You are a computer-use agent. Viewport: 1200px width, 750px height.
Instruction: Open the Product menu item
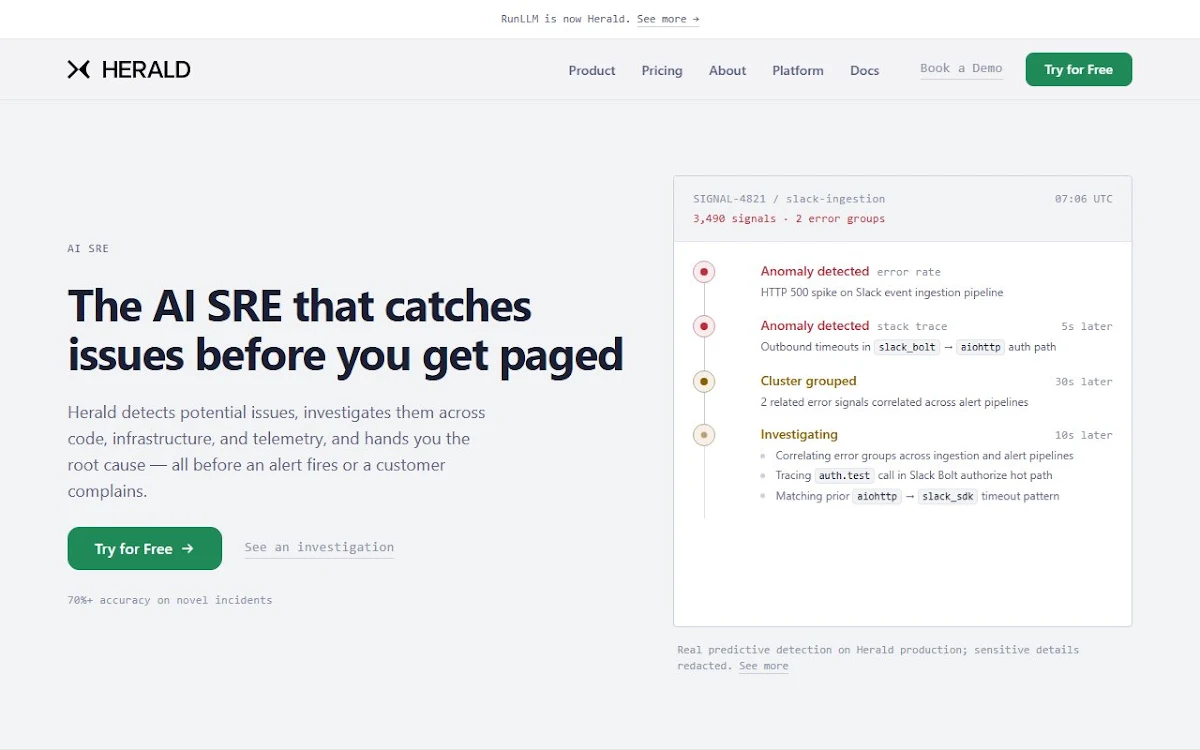click(592, 70)
